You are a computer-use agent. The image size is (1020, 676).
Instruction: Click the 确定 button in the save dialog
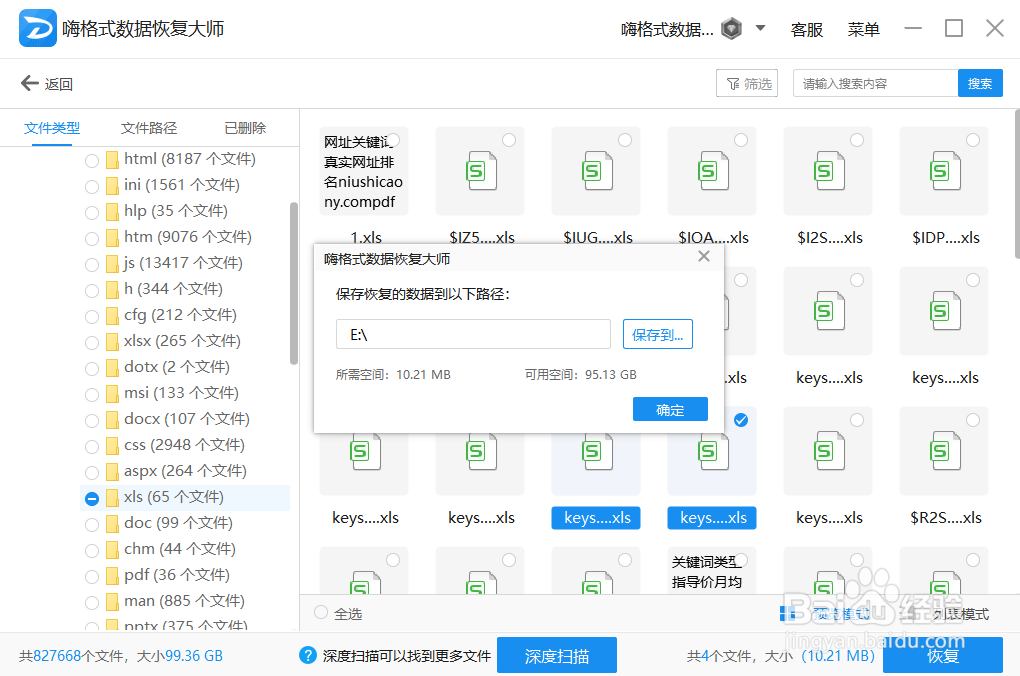pos(669,408)
